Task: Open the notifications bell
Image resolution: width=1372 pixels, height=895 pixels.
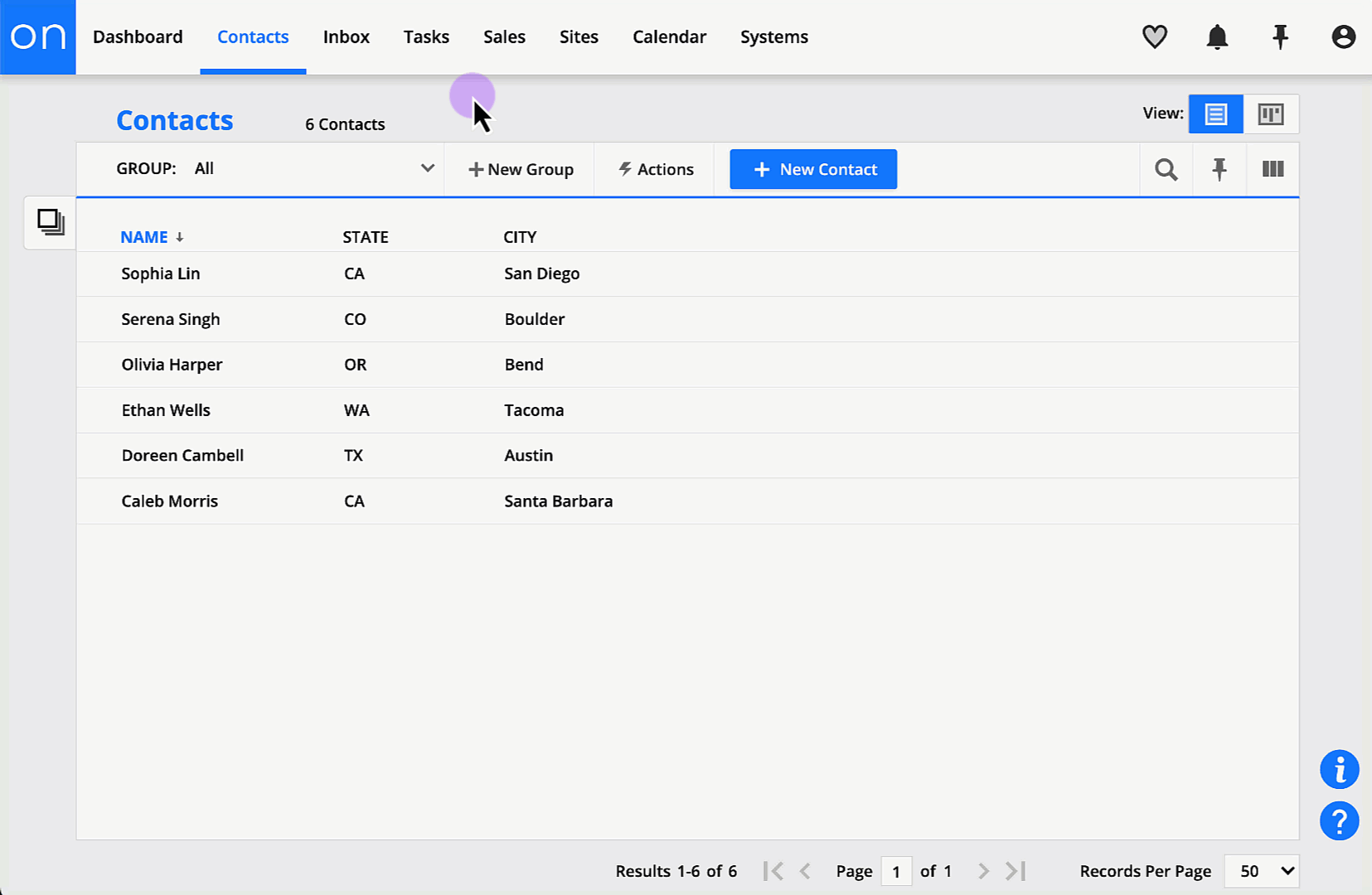Action: [1217, 37]
